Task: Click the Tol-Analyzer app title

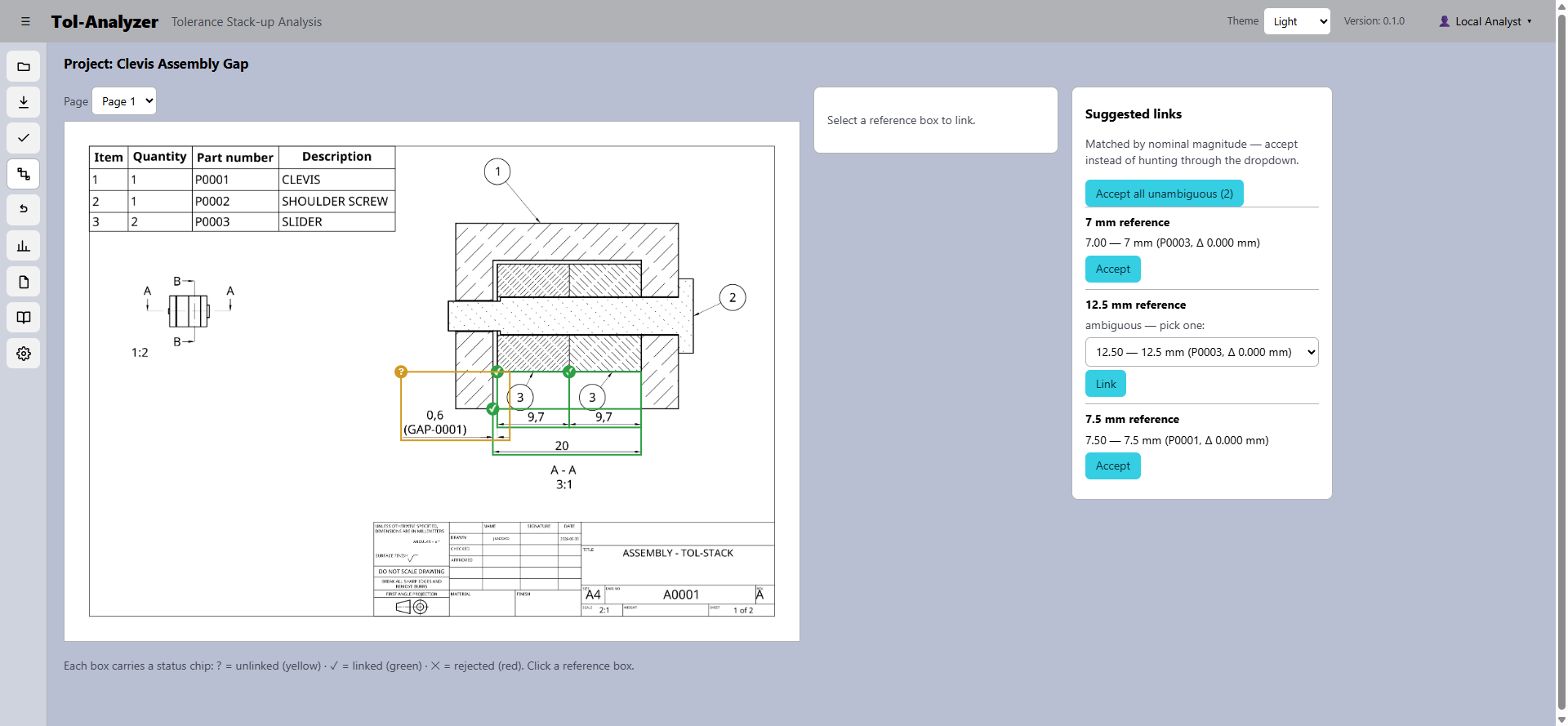Action: click(105, 22)
